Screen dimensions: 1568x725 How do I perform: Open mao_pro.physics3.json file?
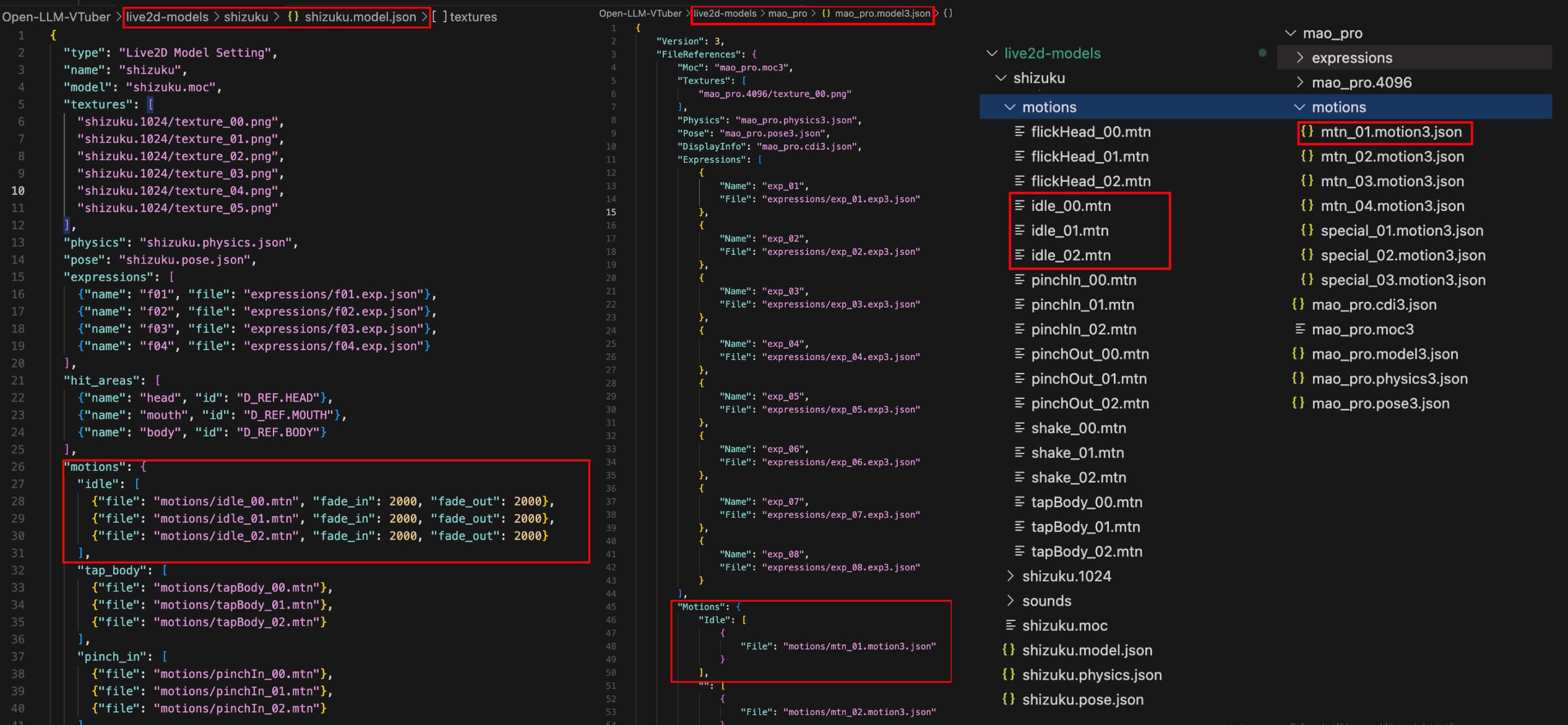pos(1389,379)
